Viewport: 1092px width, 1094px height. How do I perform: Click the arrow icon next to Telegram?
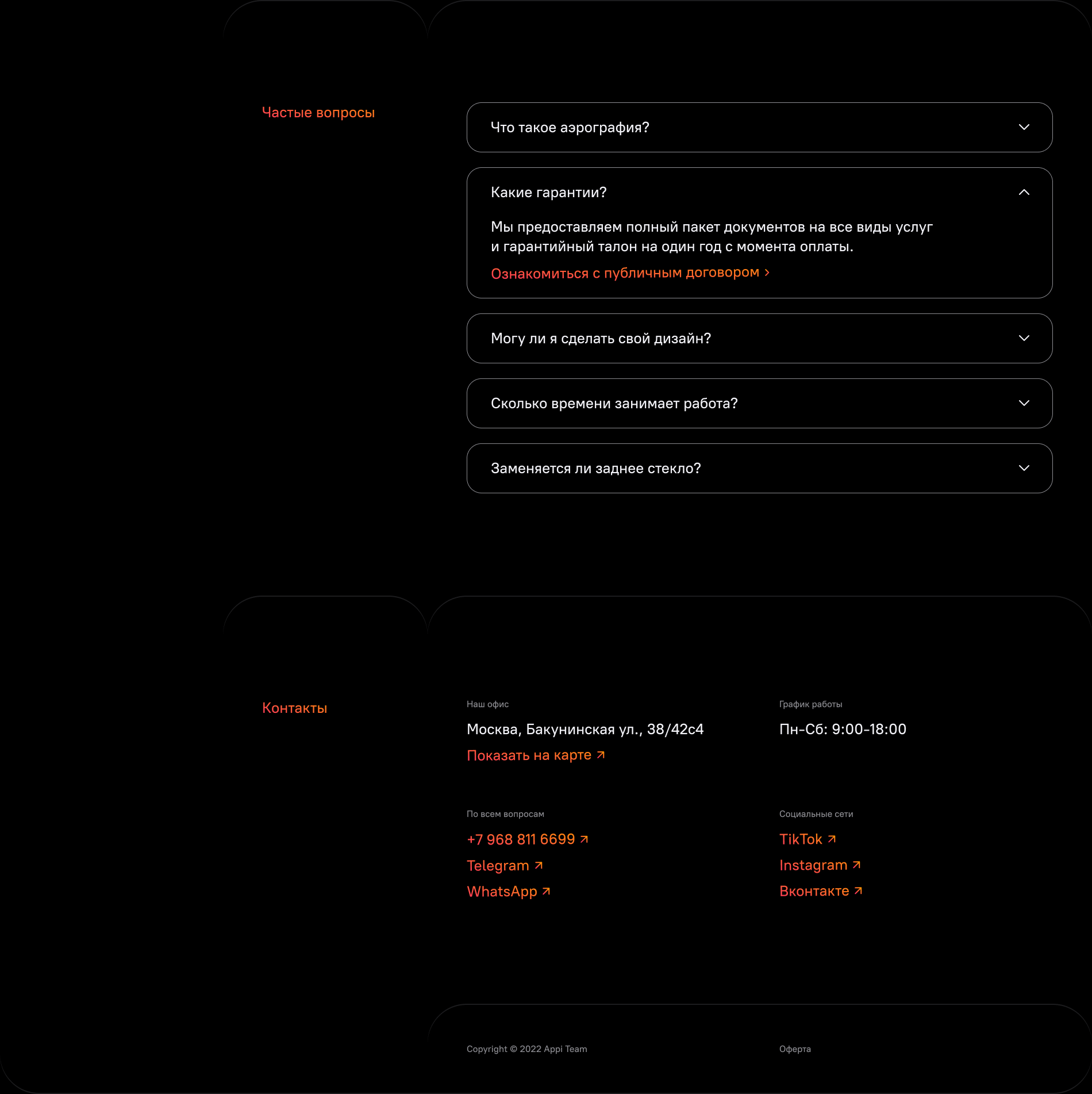pos(539,865)
